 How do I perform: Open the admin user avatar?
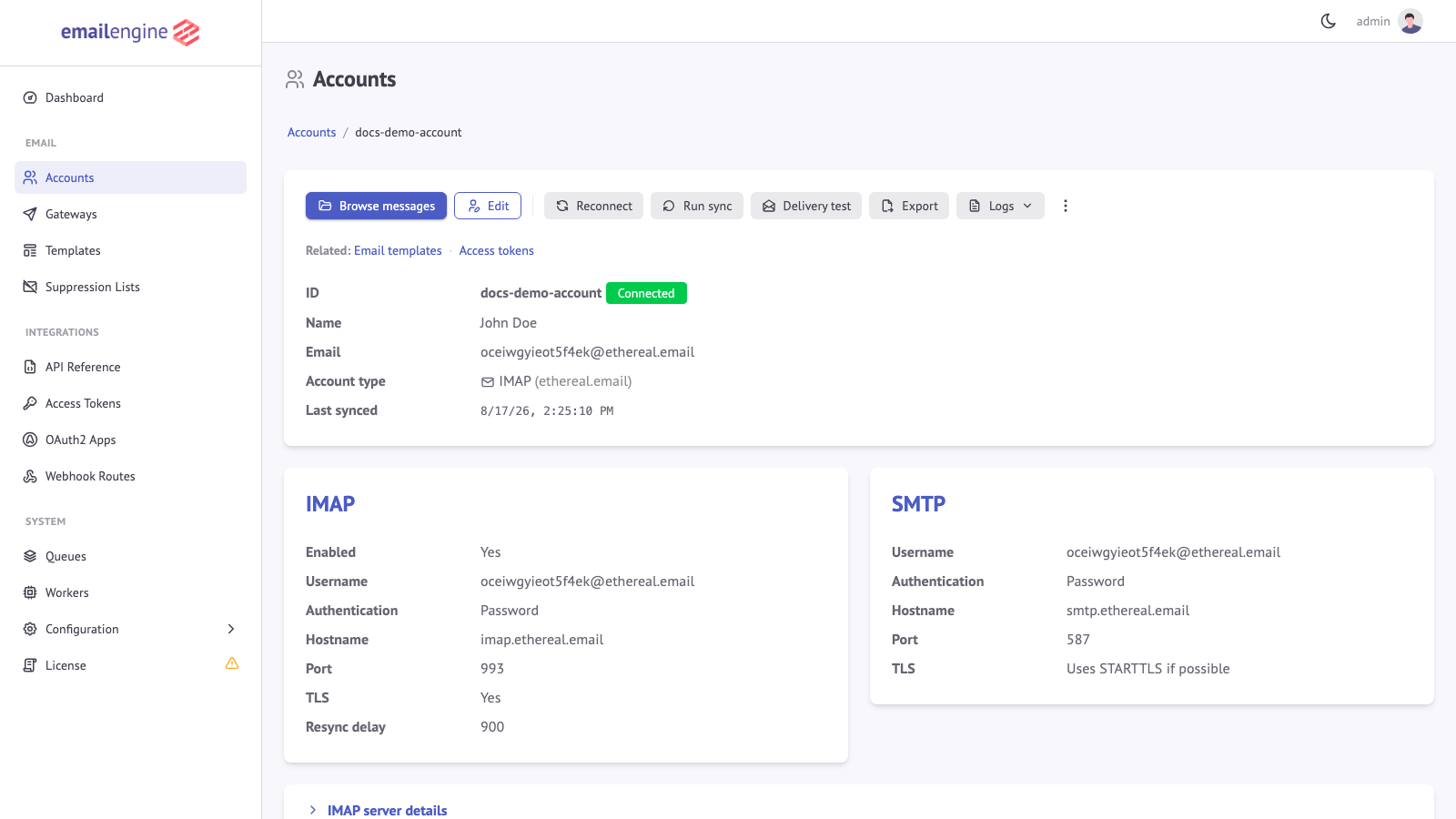(1410, 21)
